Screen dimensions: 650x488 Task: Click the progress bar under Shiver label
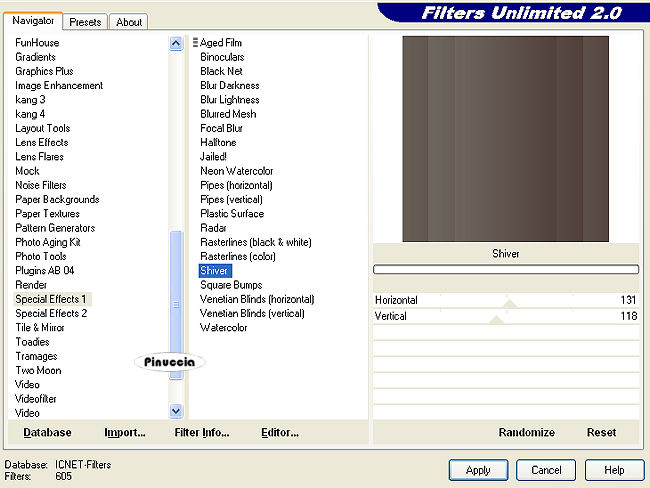pos(506,269)
